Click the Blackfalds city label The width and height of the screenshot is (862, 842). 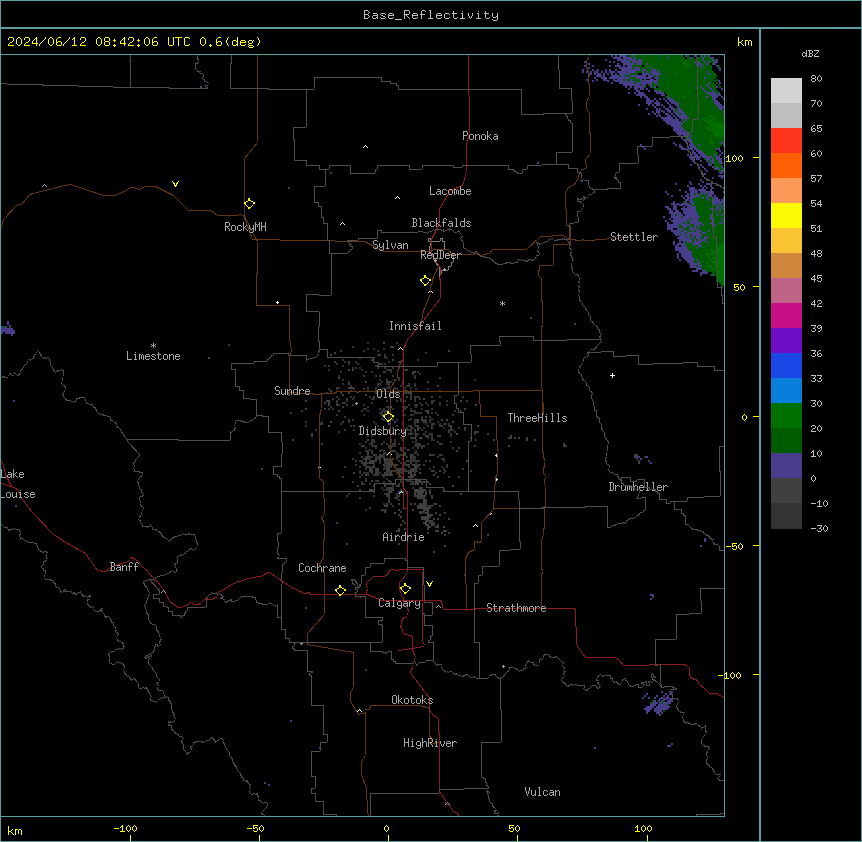click(441, 223)
